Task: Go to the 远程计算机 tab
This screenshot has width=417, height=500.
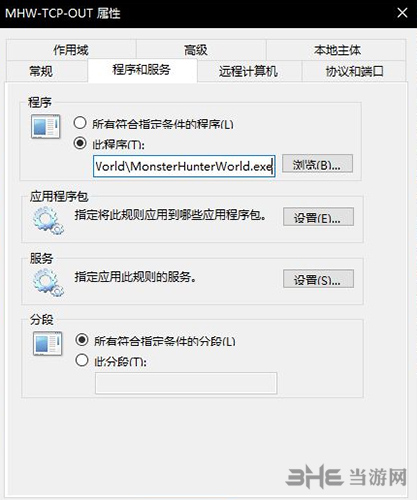Action: tap(249, 71)
